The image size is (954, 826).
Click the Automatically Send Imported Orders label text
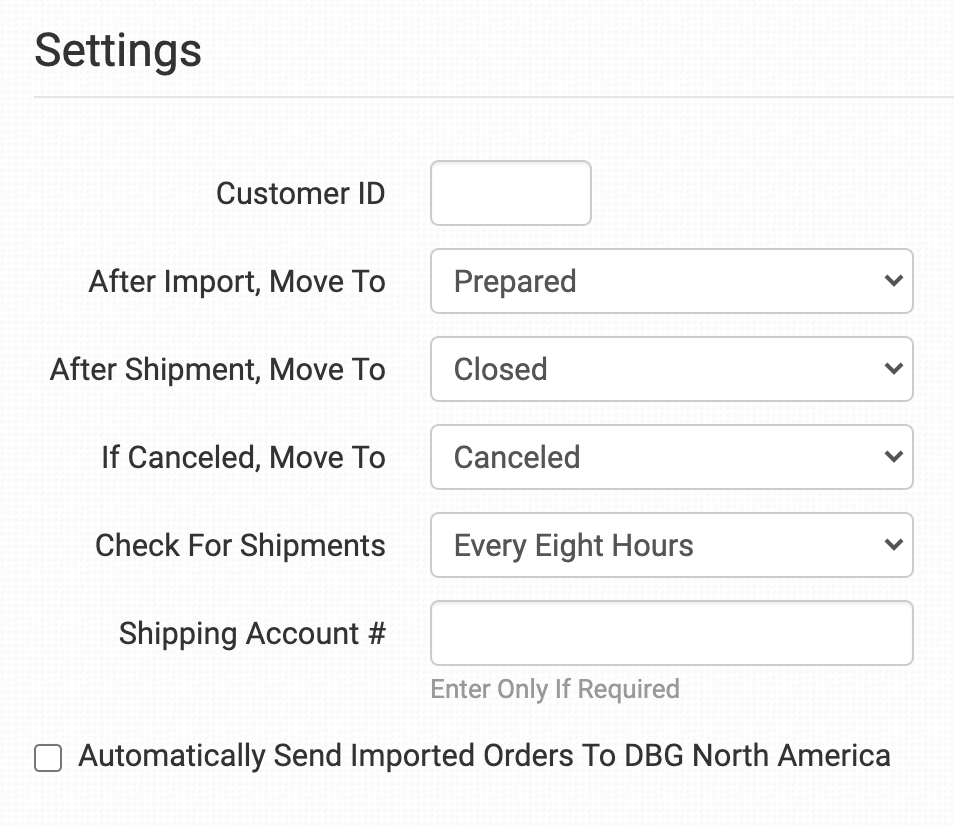tap(484, 755)
